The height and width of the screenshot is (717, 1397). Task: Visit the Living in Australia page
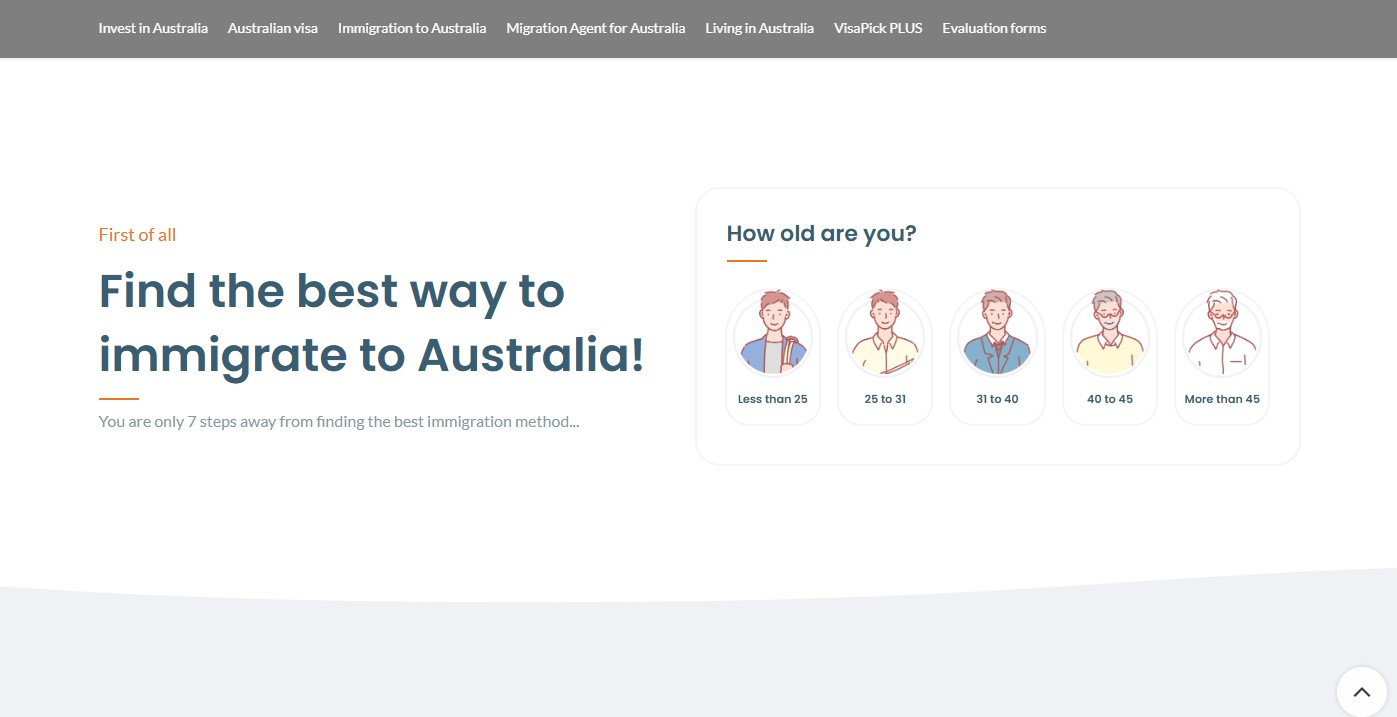point(760,28)
